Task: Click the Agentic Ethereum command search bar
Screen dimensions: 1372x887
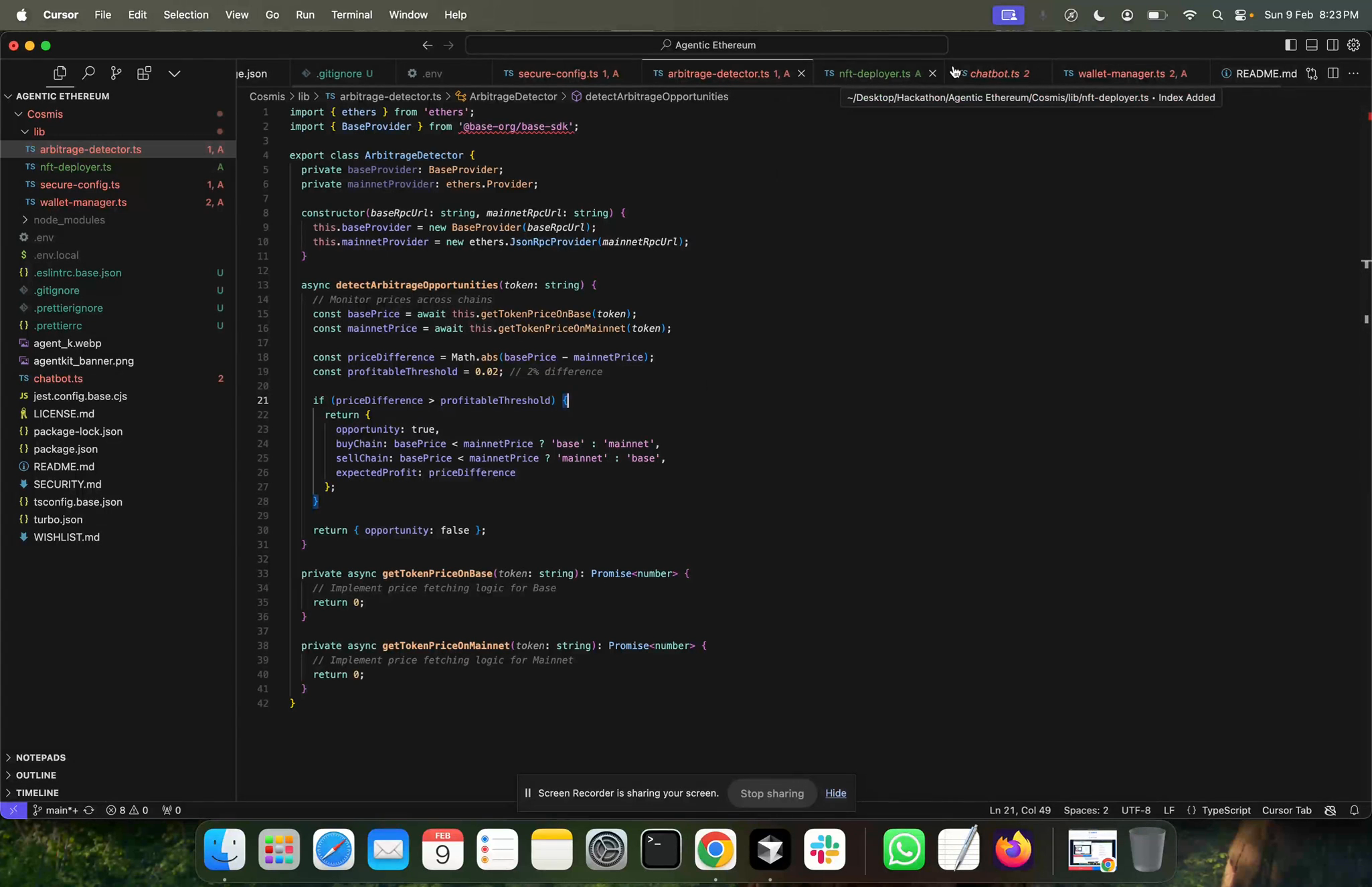Action: 707,45
